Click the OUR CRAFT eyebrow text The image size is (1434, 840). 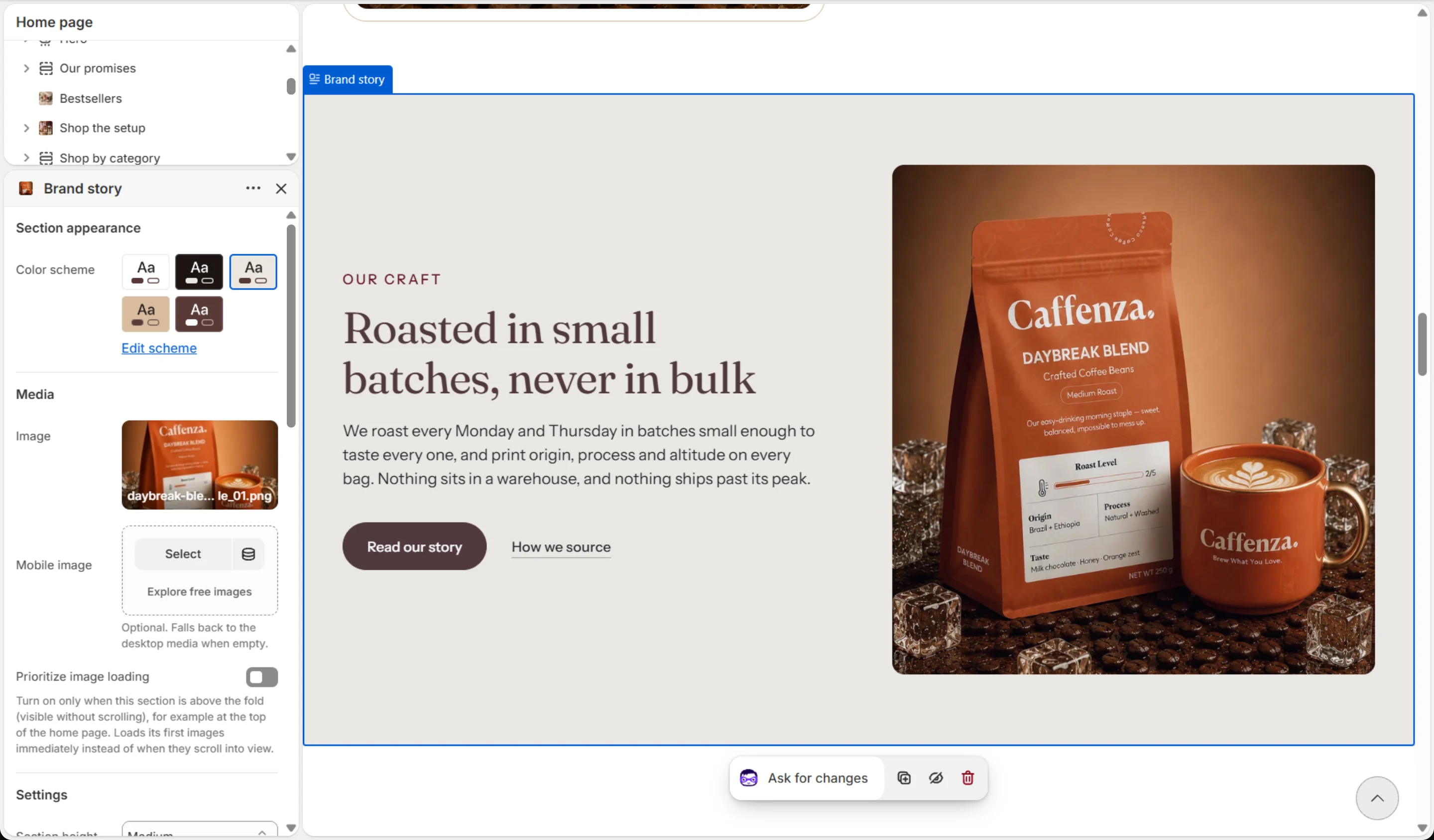391,279
